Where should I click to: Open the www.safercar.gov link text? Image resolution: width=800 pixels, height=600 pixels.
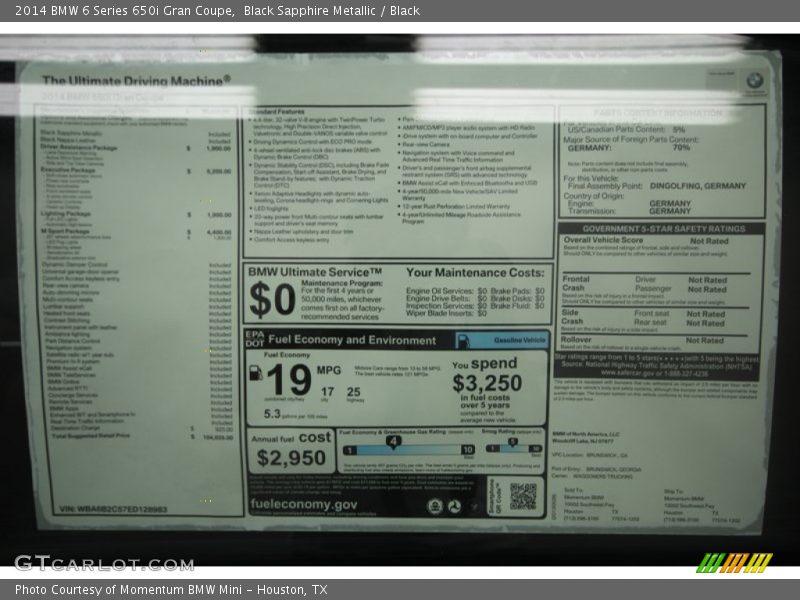(x=654, y=373)
